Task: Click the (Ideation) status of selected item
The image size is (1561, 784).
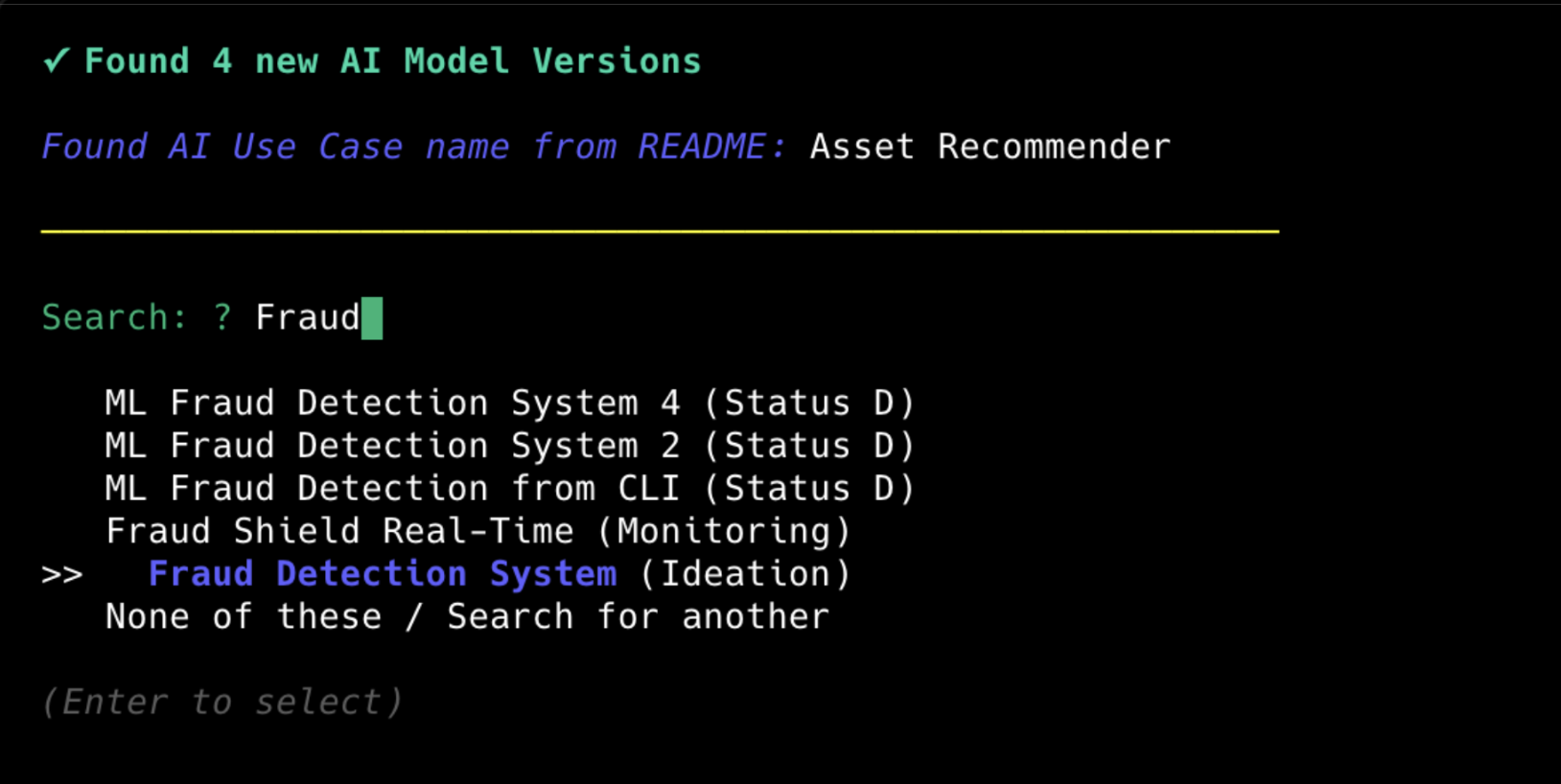Action: click(x=745, y=574)
